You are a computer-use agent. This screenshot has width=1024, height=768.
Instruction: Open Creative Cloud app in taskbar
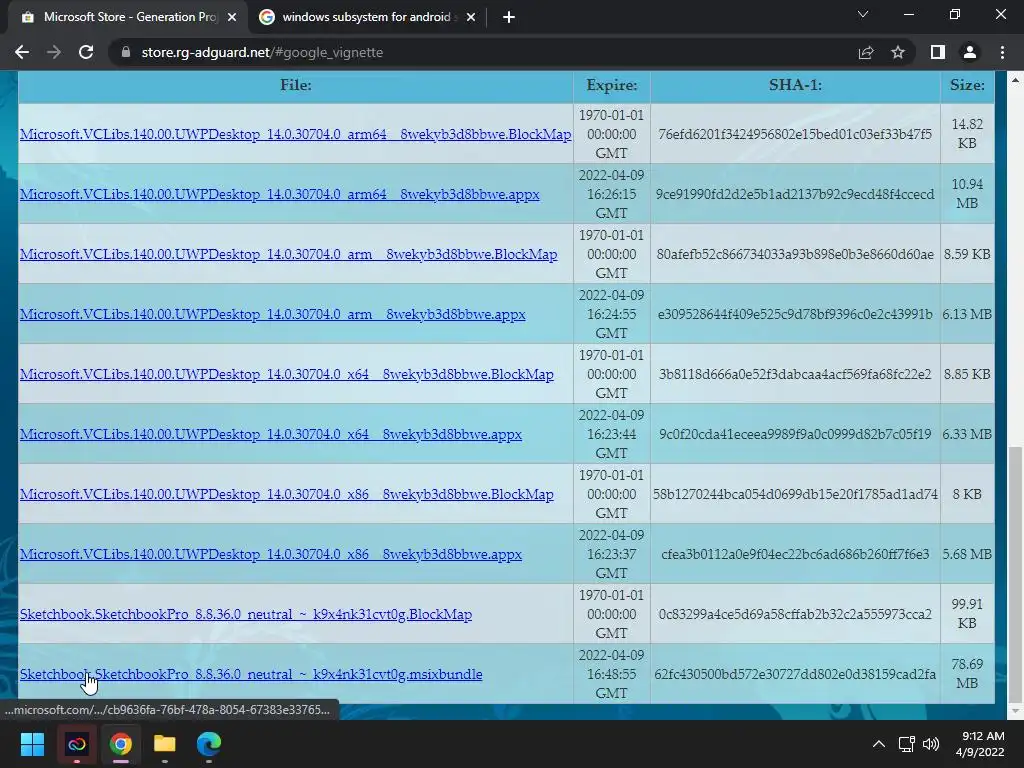click(76, 744)
